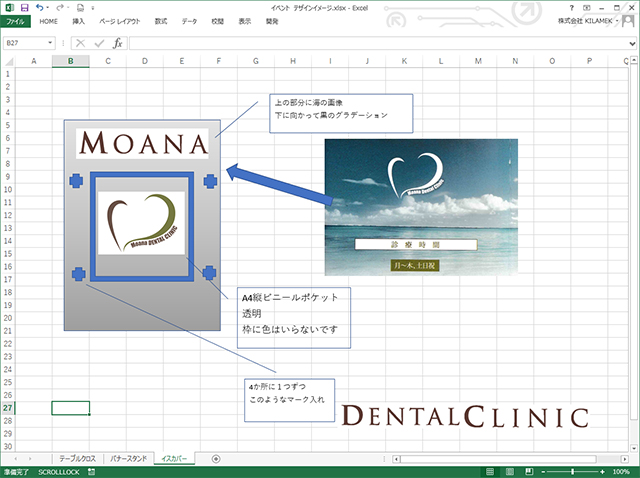Click the vertical scrollbar up arrow

tap(633, 60)
